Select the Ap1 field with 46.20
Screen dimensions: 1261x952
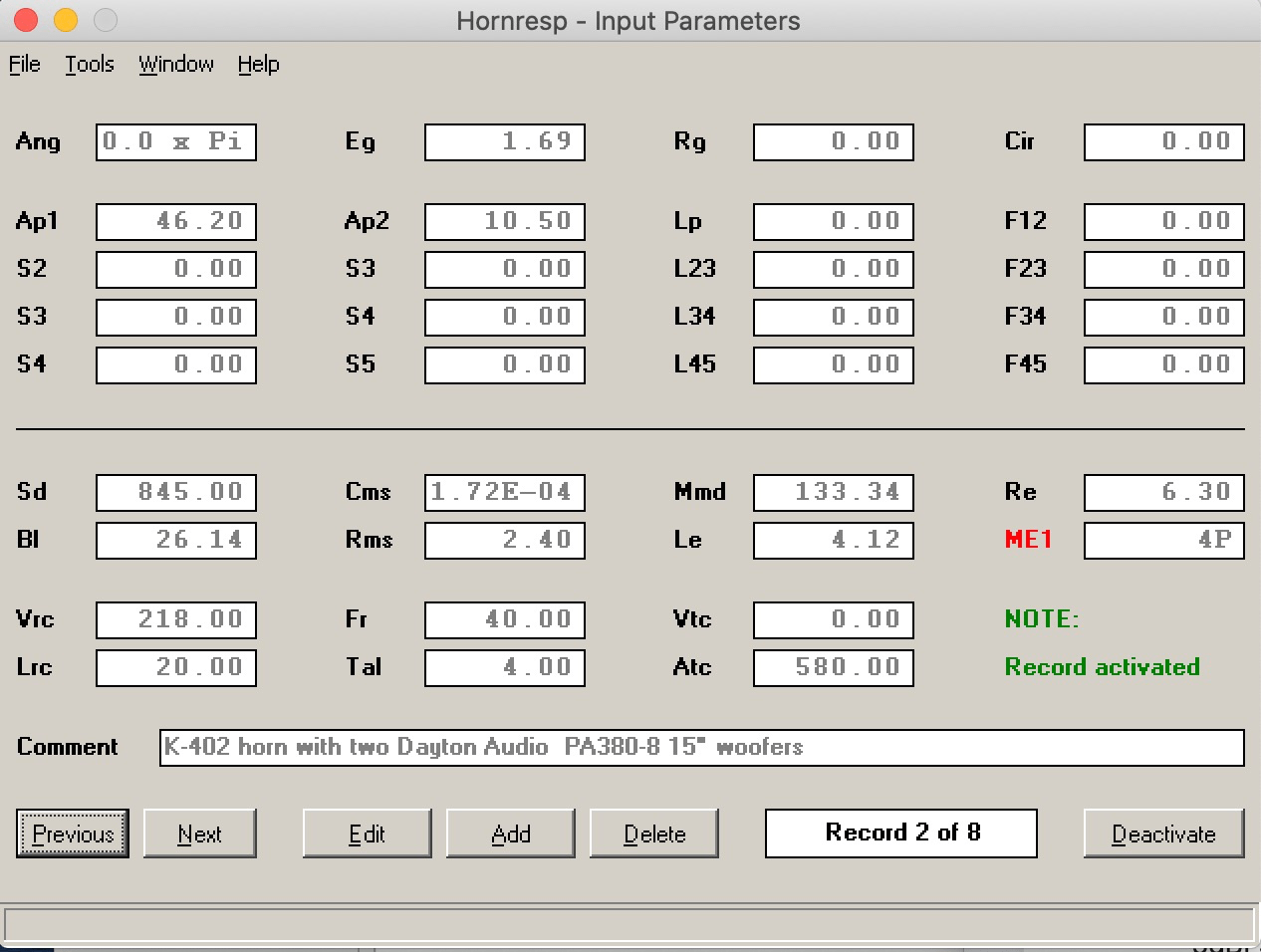point(176,221)
